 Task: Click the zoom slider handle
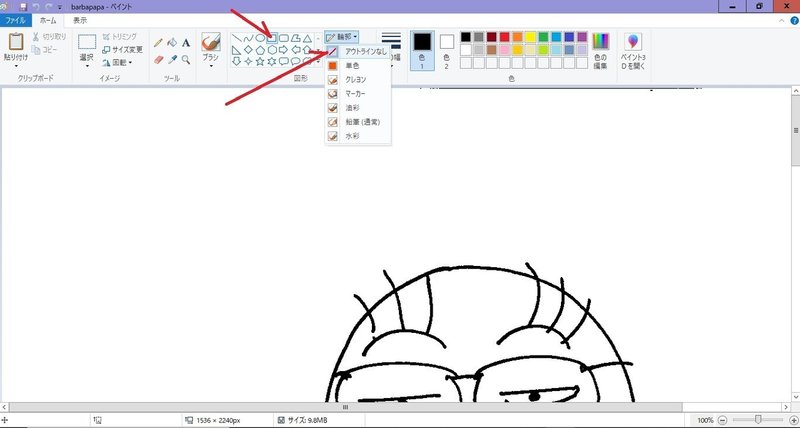tap(758, 420)
